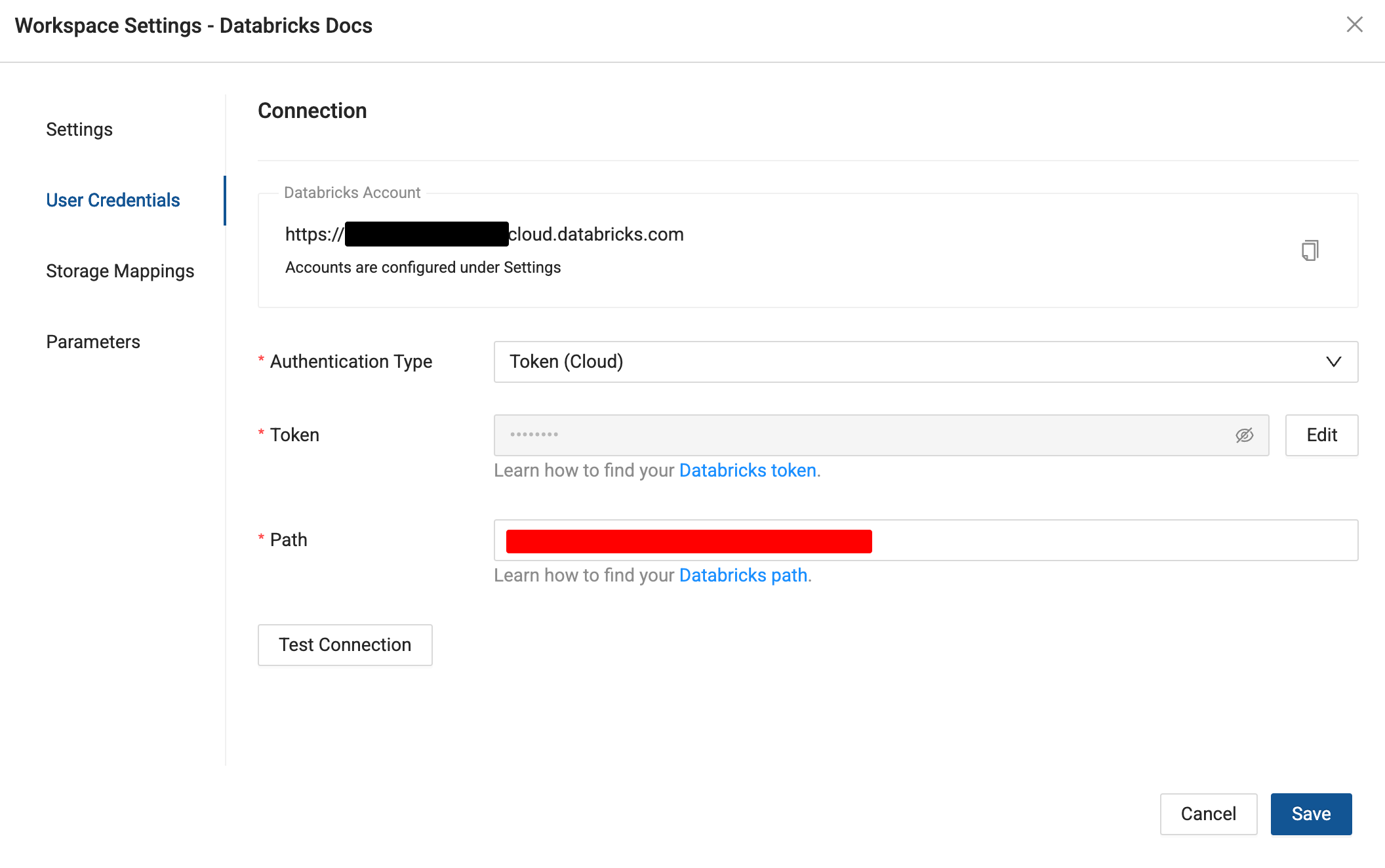
Task: Focus the masked Token input field
Action: [881, 435]
